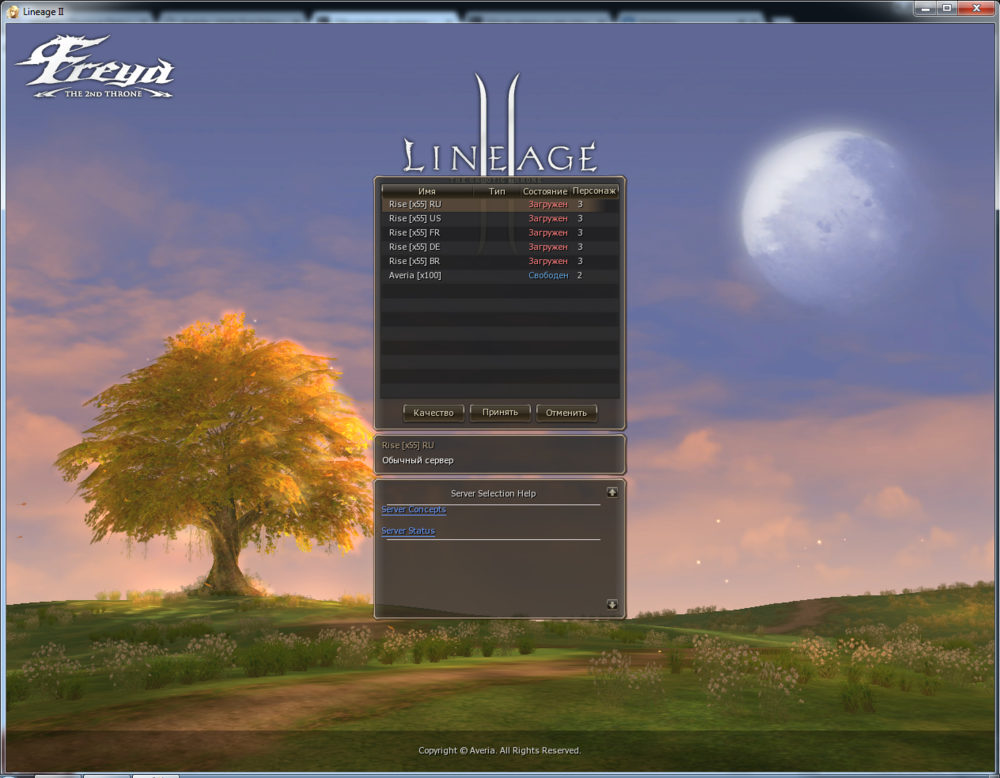Open the Качество settings button
Viewport: 1000px width, 778px height.
tap(434, 413)
